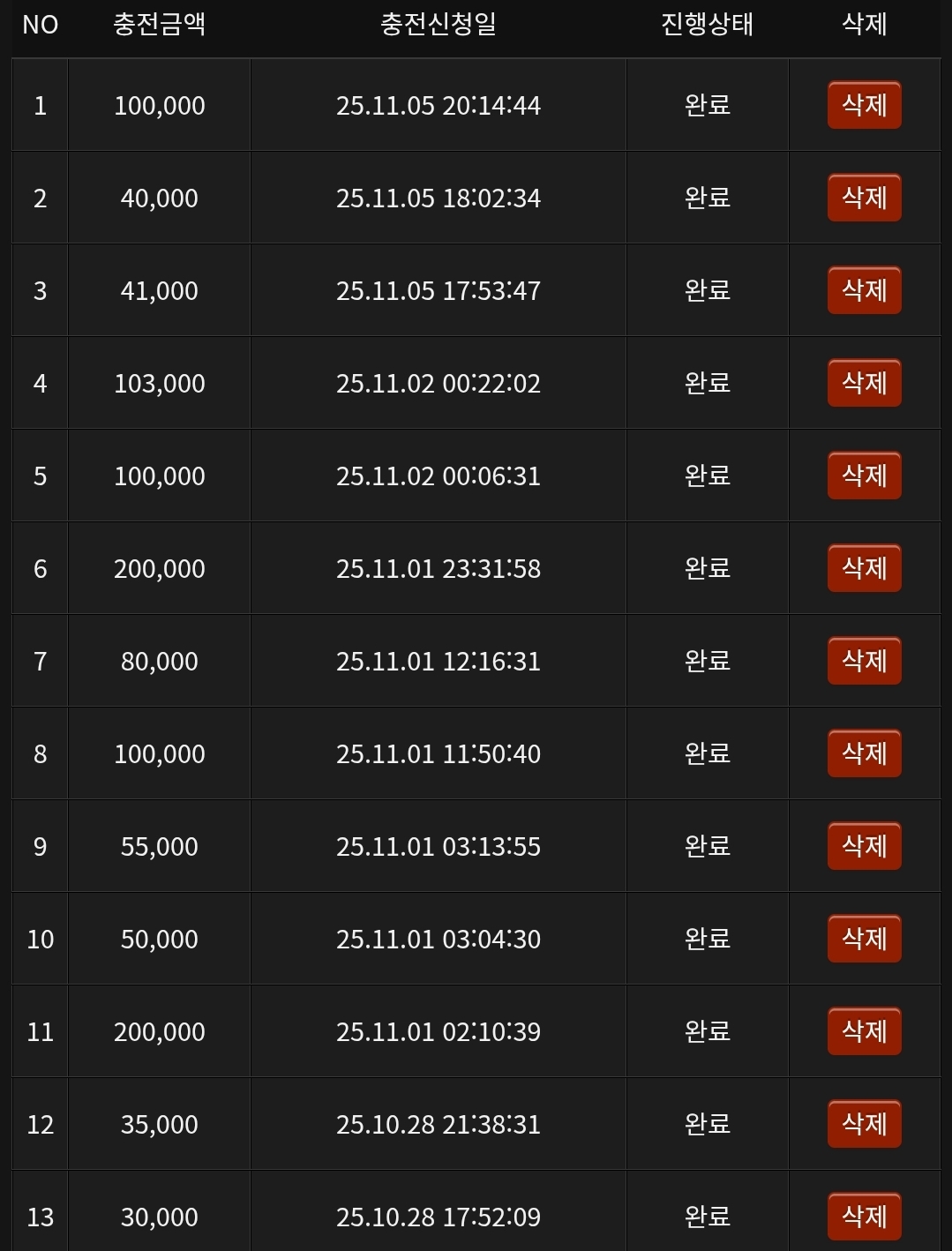Remove the 103,000 charge entry

(x=864, y=384)
